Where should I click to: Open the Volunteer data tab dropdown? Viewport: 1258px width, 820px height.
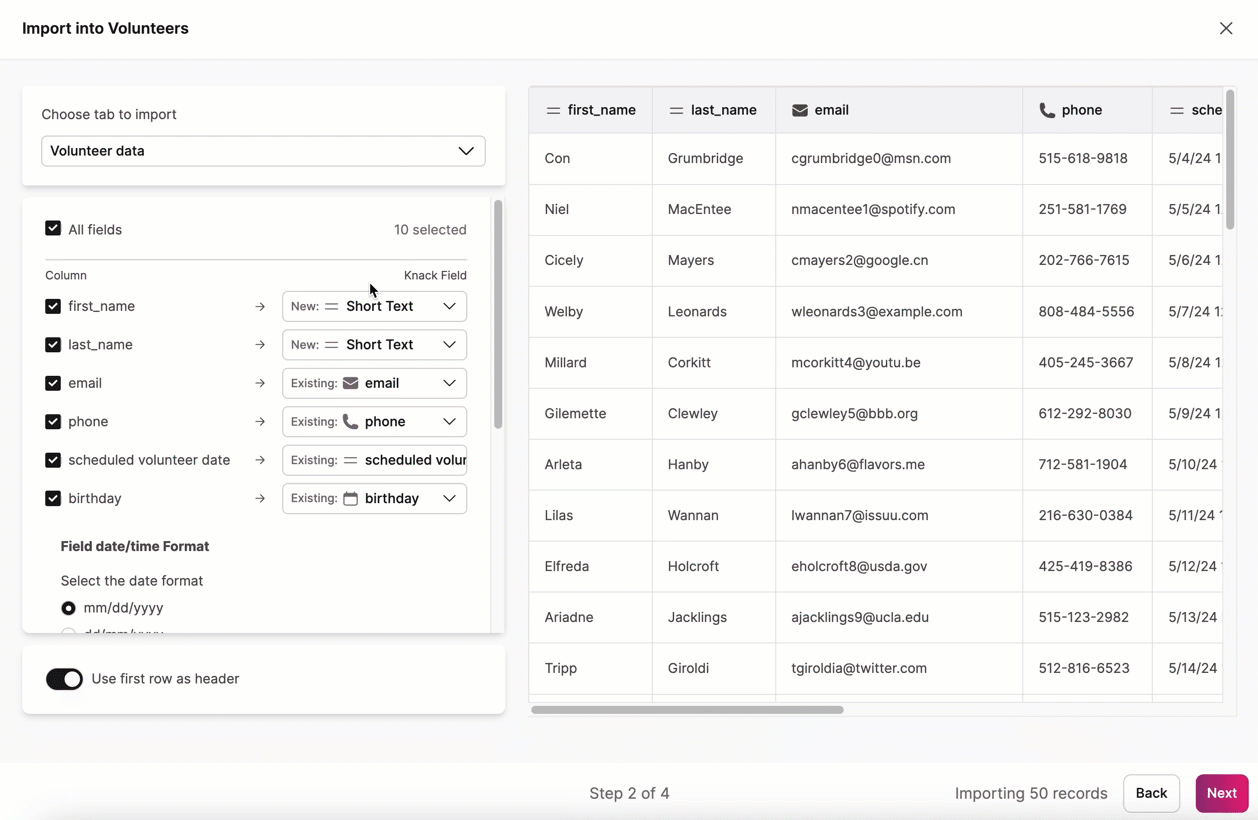click(263, 151)
